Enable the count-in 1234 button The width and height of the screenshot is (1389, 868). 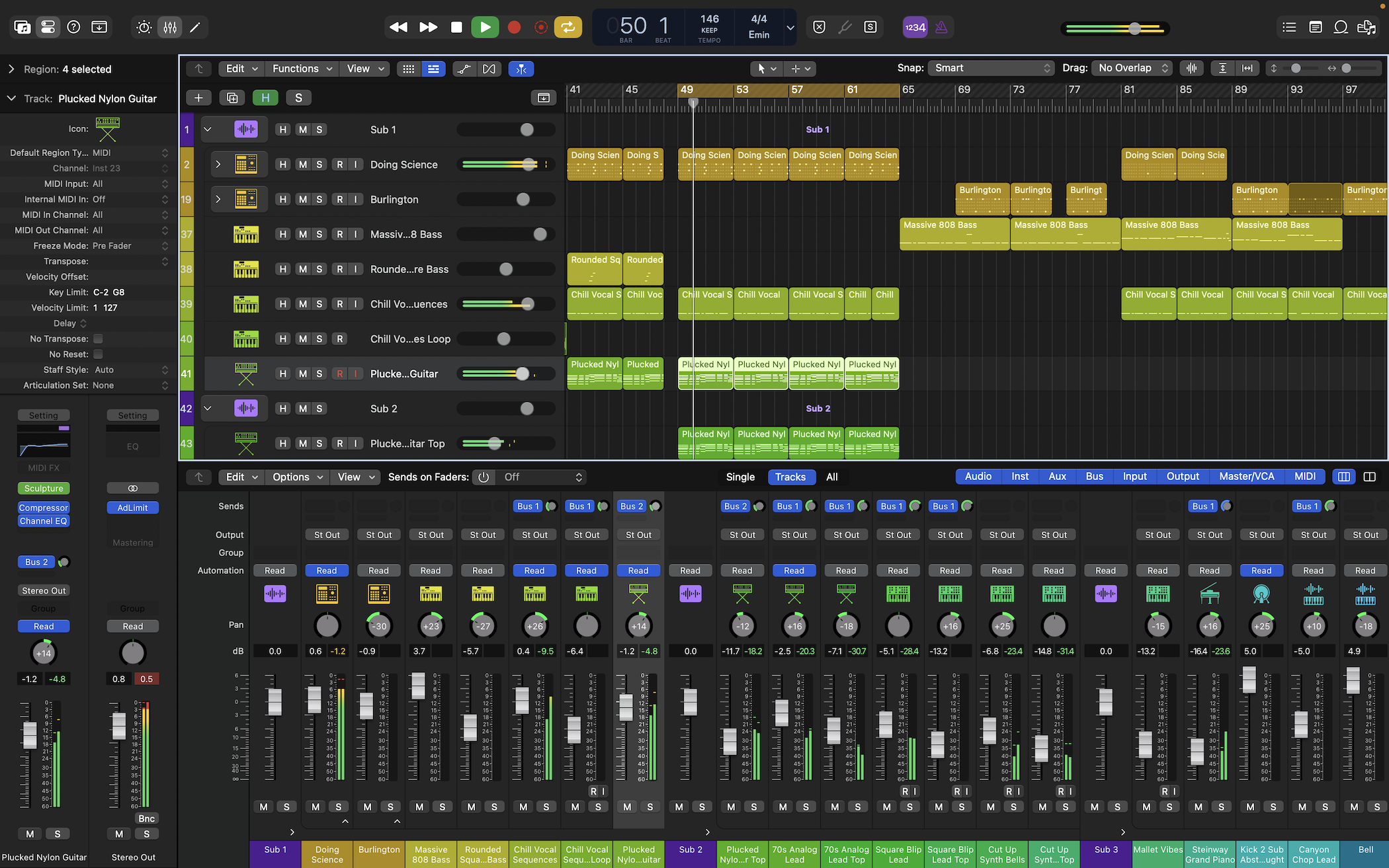point(915,27)
